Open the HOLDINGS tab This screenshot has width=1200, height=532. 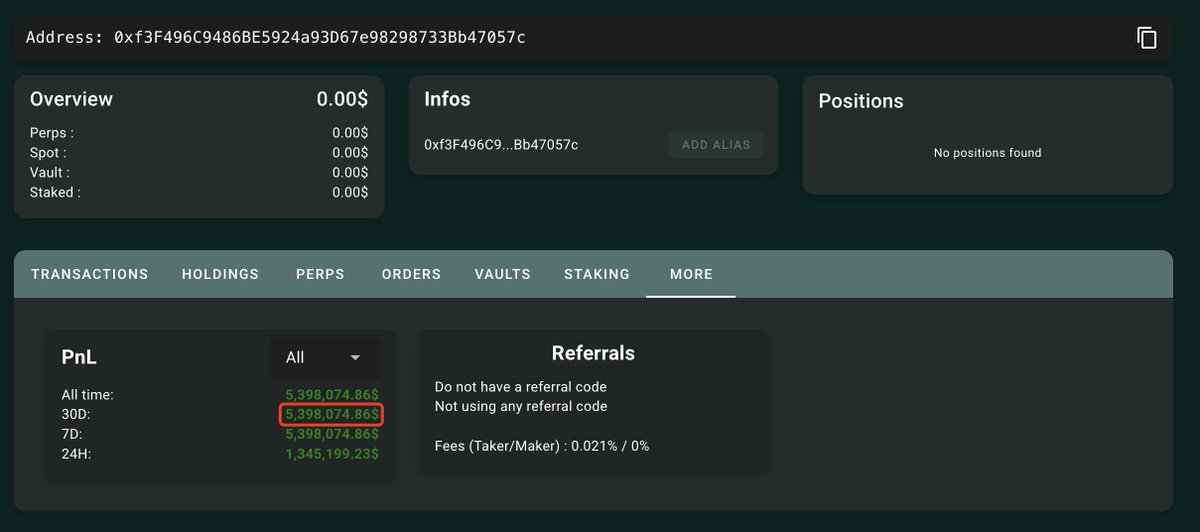click(x=220, y=274)
